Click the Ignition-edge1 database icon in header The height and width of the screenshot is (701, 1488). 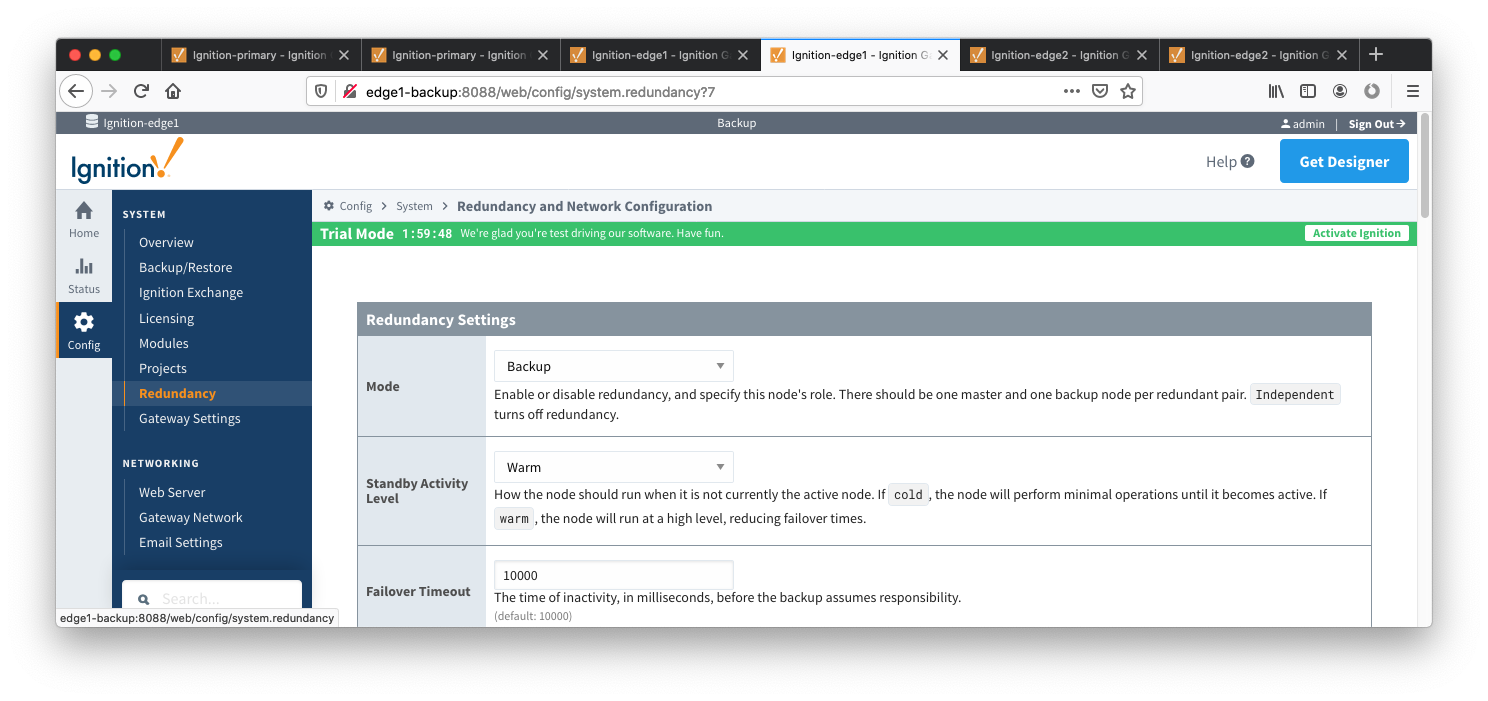(x=92, y=123)
